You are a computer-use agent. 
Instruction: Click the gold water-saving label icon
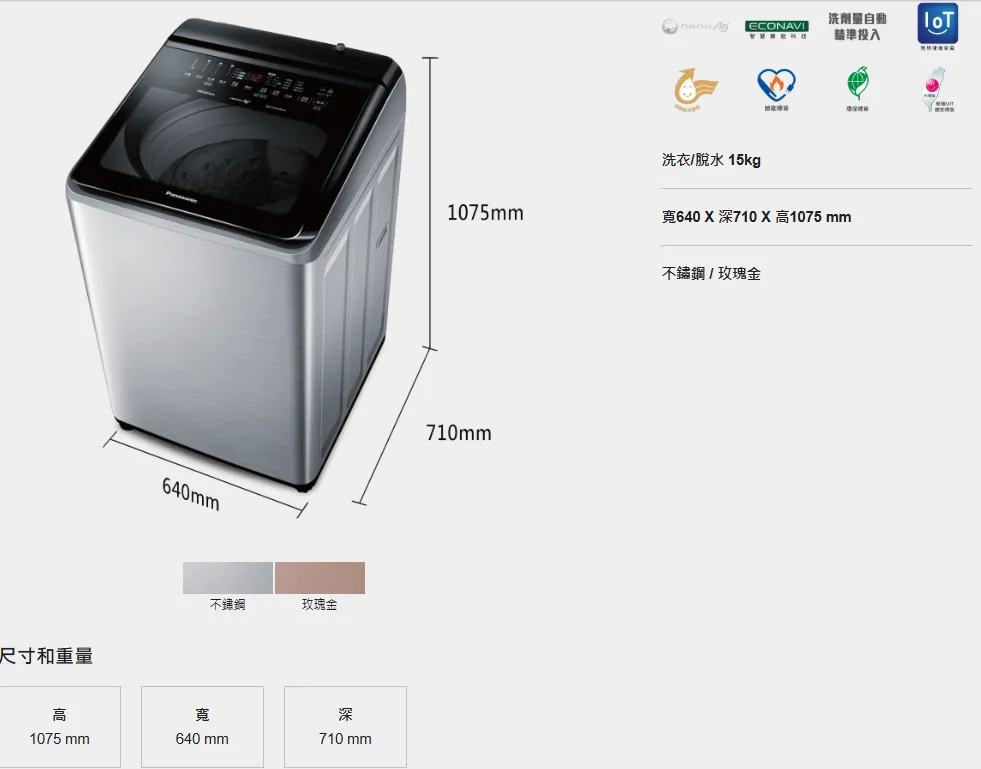tap(695, 89)
